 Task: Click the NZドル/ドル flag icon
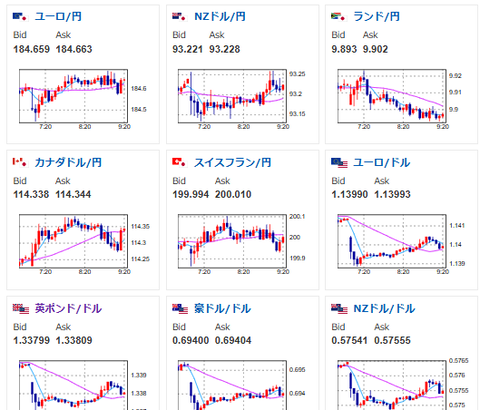click(x=339, y=309)
